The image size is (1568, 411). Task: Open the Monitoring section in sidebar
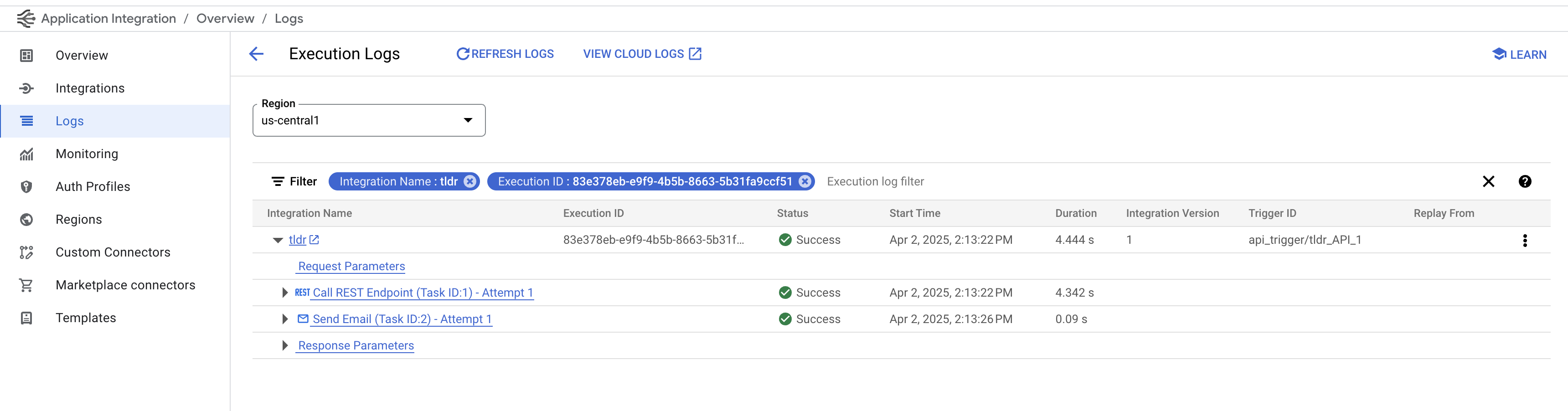(x=87, y=154)
